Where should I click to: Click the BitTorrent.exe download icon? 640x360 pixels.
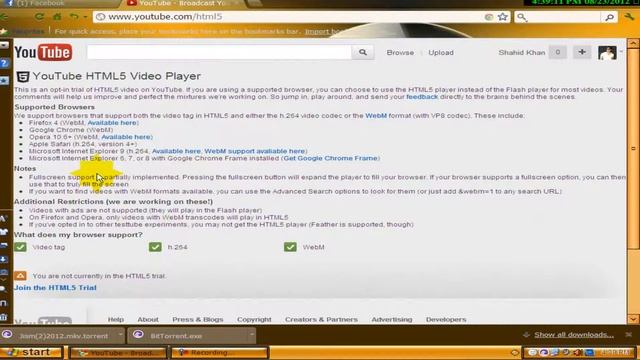[x=138, y=335]
